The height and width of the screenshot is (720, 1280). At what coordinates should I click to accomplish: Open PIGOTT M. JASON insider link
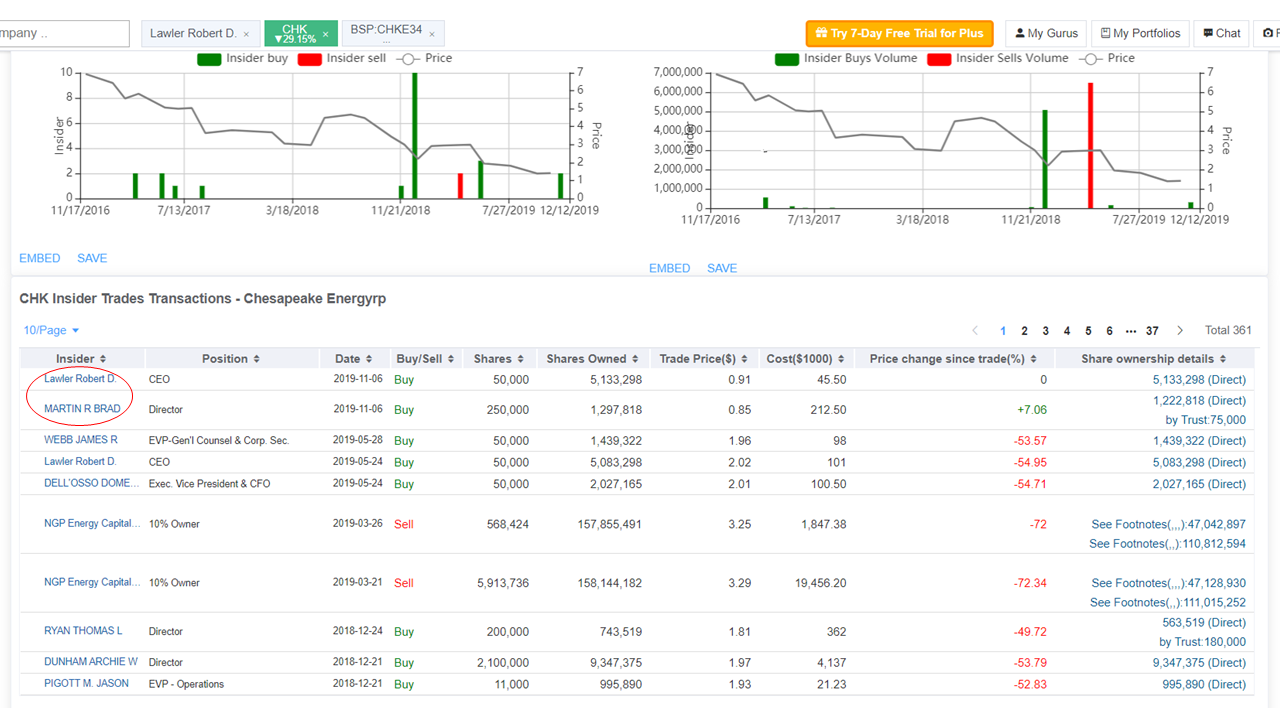coord(86,684)
